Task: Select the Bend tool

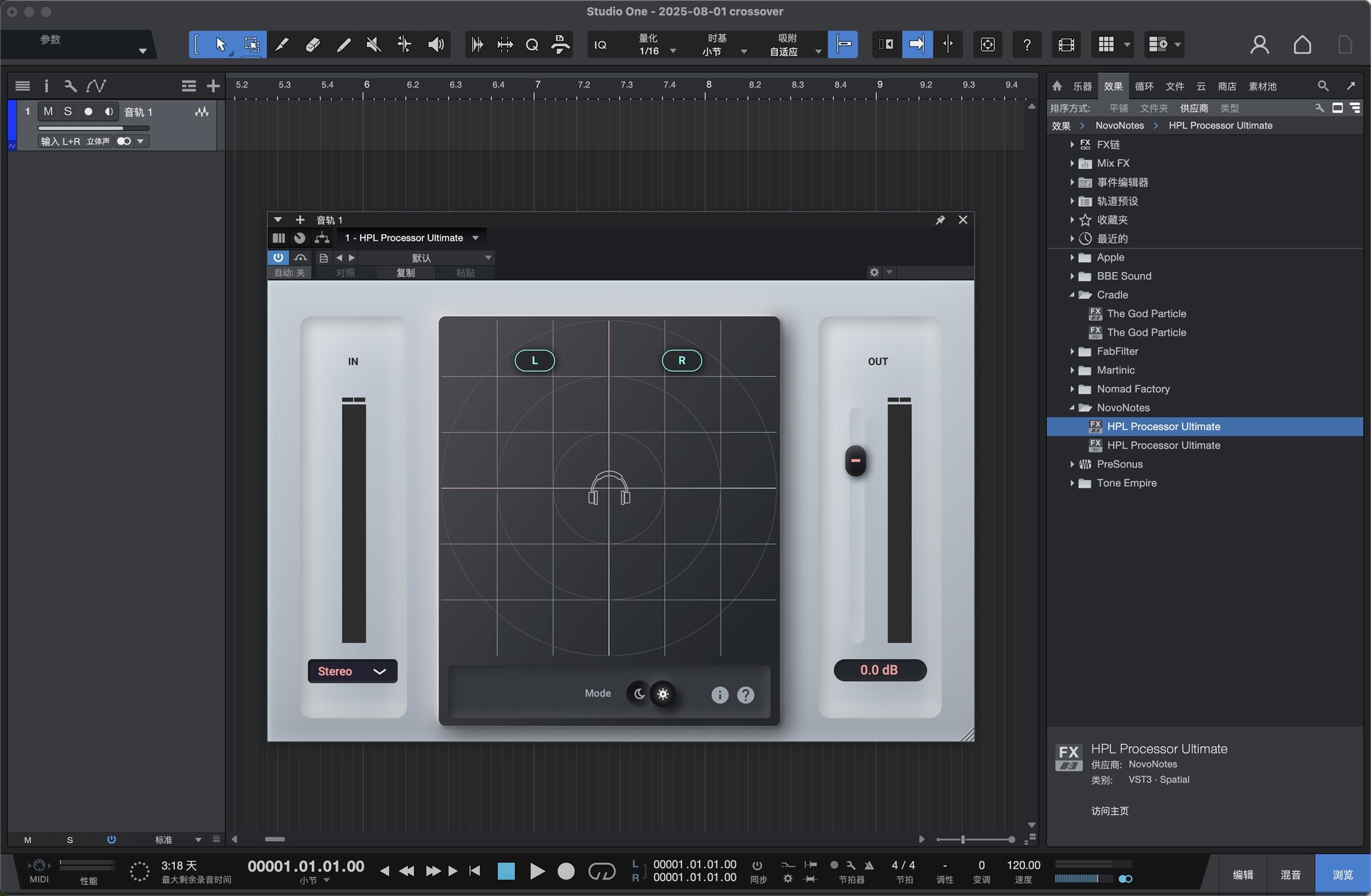Action: click(x=404, y=44)
